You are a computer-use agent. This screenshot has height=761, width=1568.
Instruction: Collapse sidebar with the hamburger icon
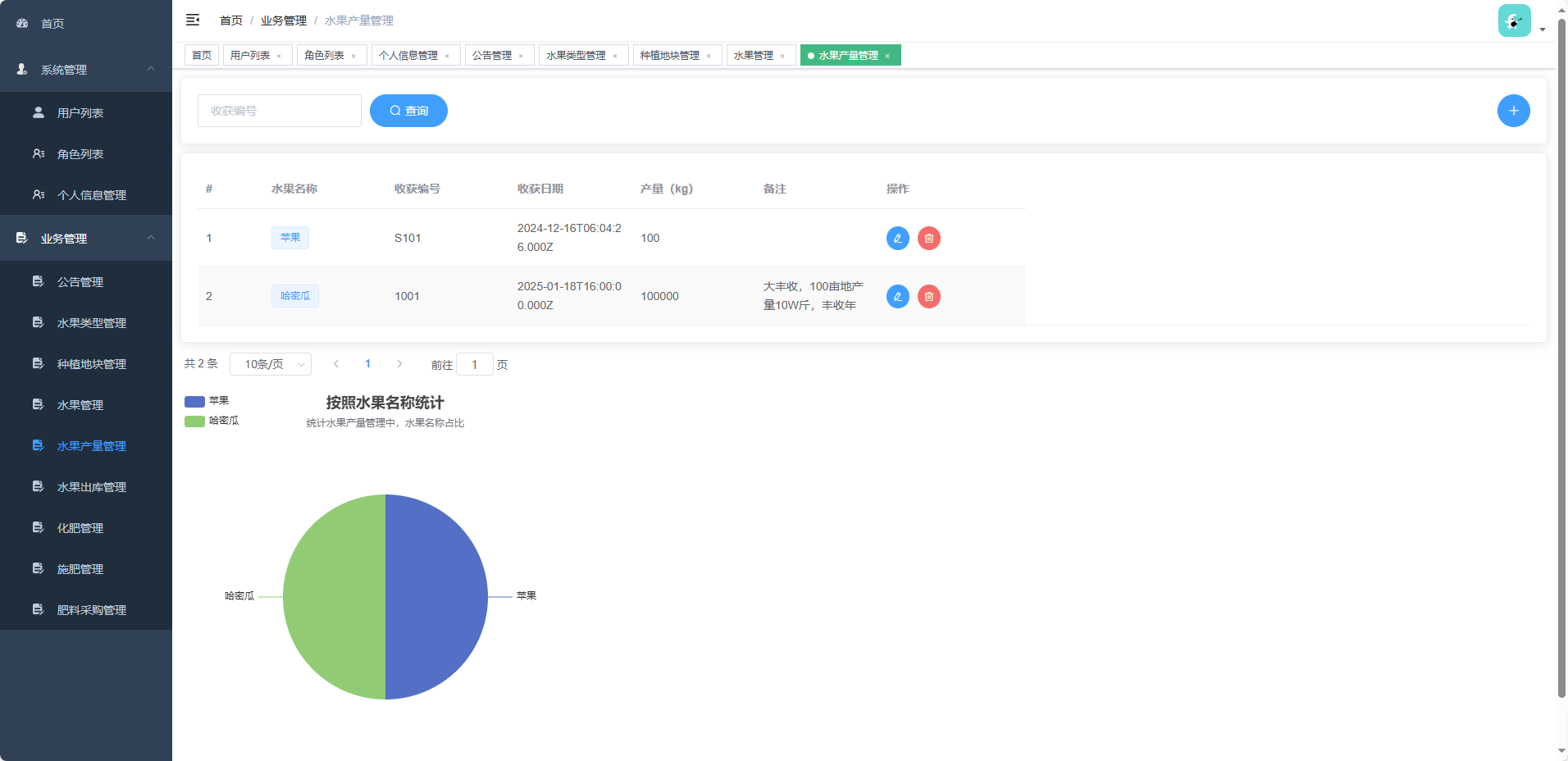point(193,20)
